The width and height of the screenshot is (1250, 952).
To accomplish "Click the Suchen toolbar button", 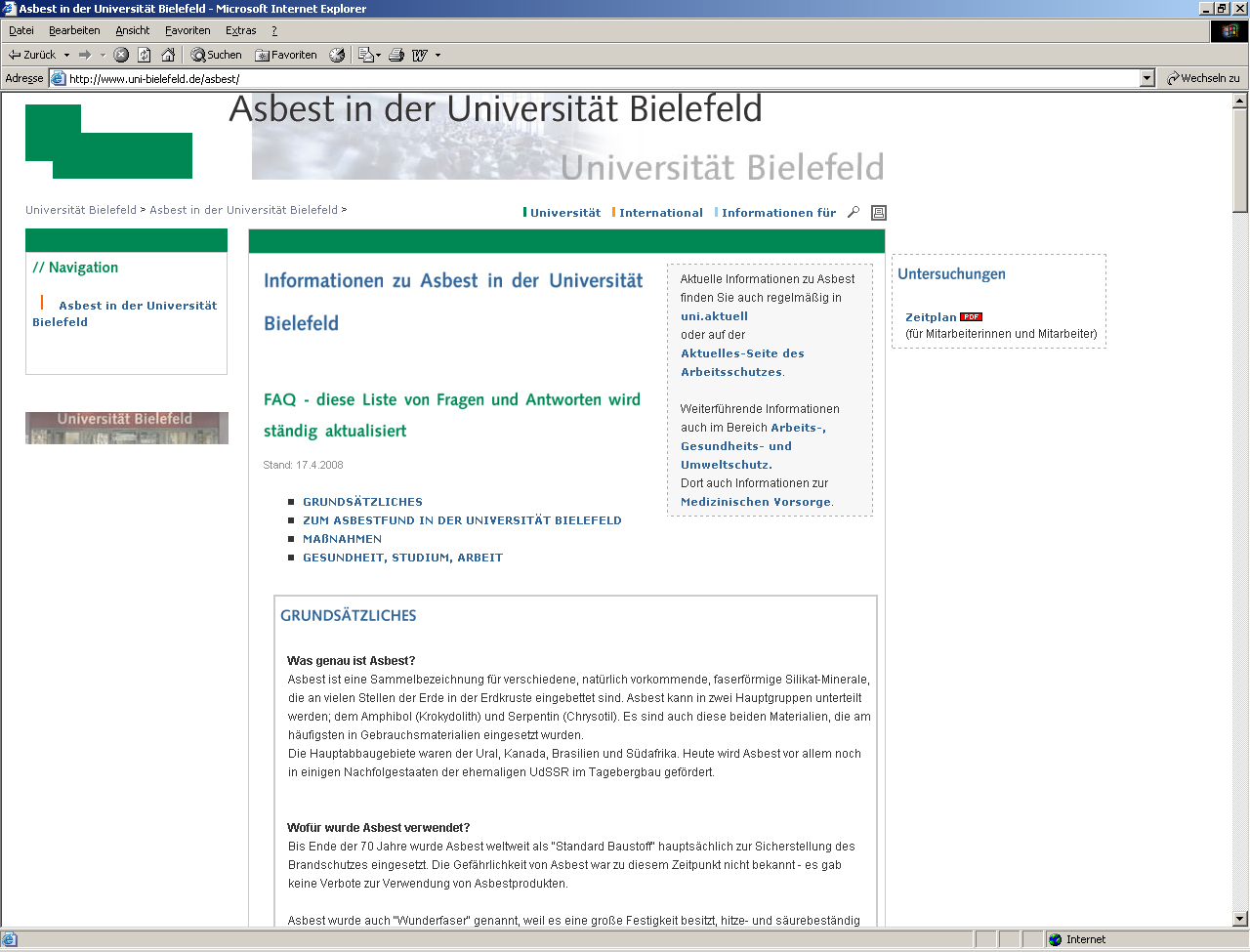I will [x=216, y=55].
